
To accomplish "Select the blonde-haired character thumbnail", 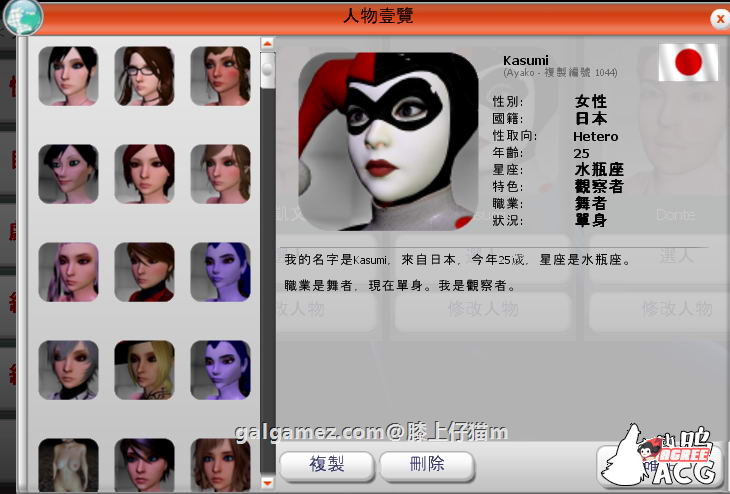I will click(x=144, y=370).
